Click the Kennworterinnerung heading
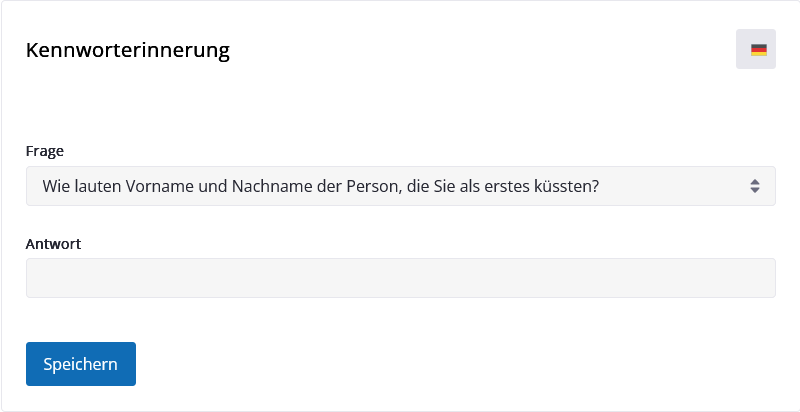Viewport: 800px width, 412px height. [x=128, y=50]
